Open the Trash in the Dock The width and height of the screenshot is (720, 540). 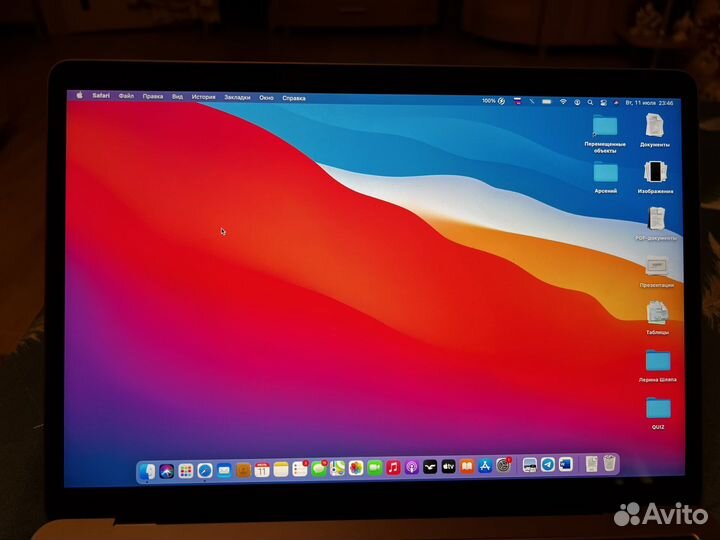coord(609,463)
